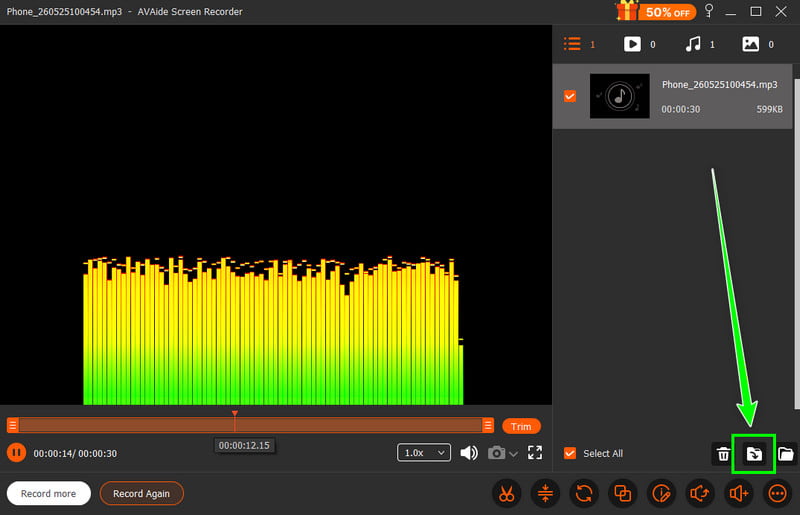Show all recordings list tab

tap(579, 44)
